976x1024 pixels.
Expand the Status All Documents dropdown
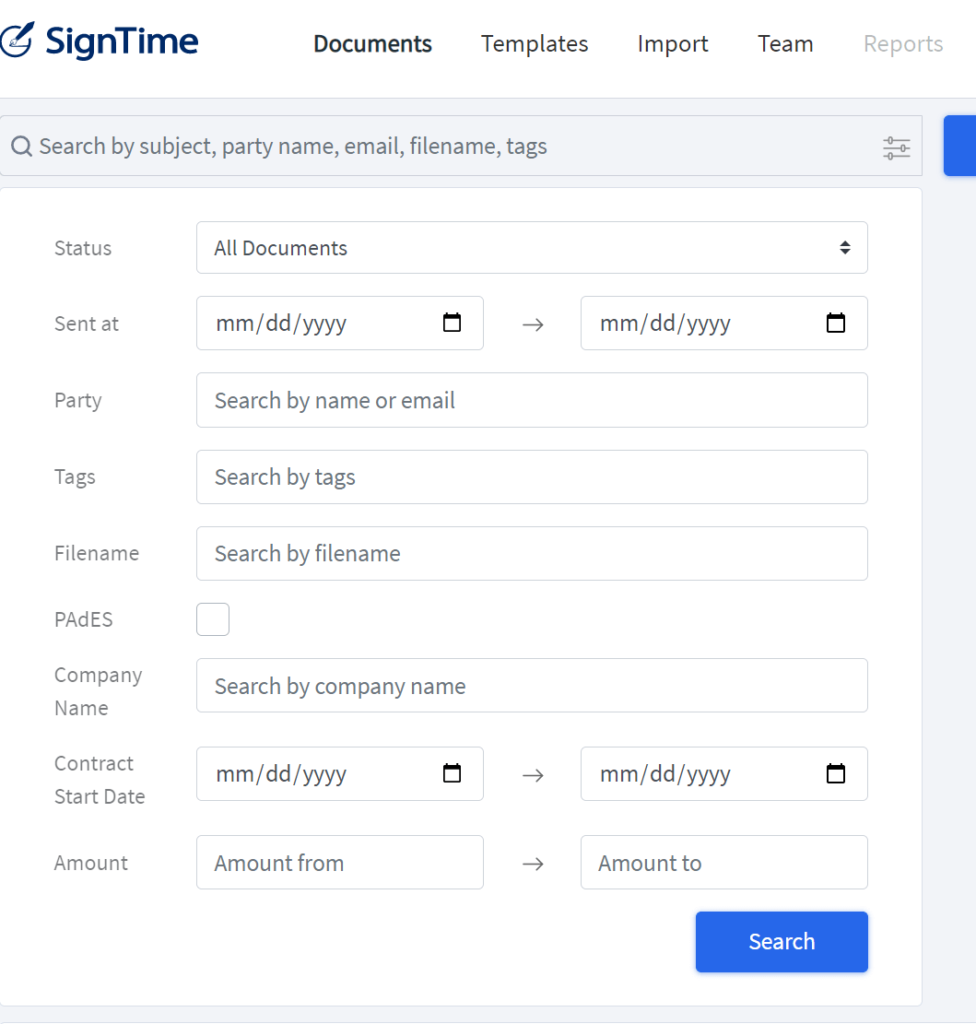point(532,248)
